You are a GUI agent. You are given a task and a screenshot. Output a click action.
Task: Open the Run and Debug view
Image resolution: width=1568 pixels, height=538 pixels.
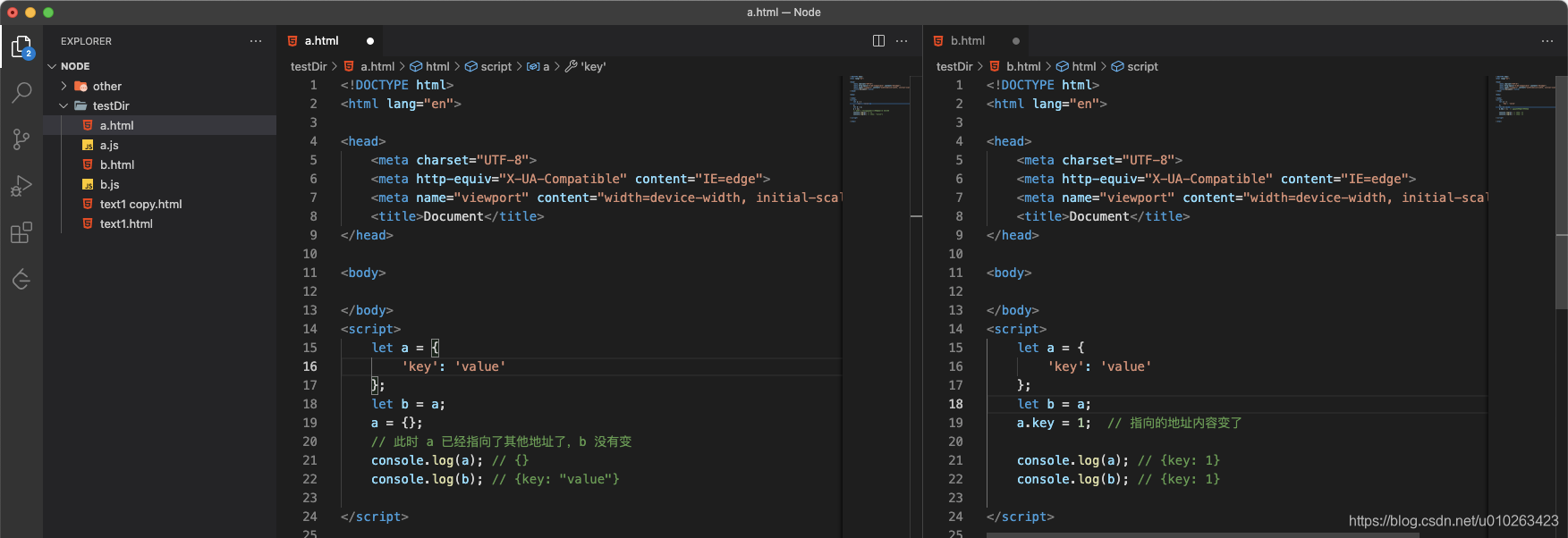click(21, 186)
